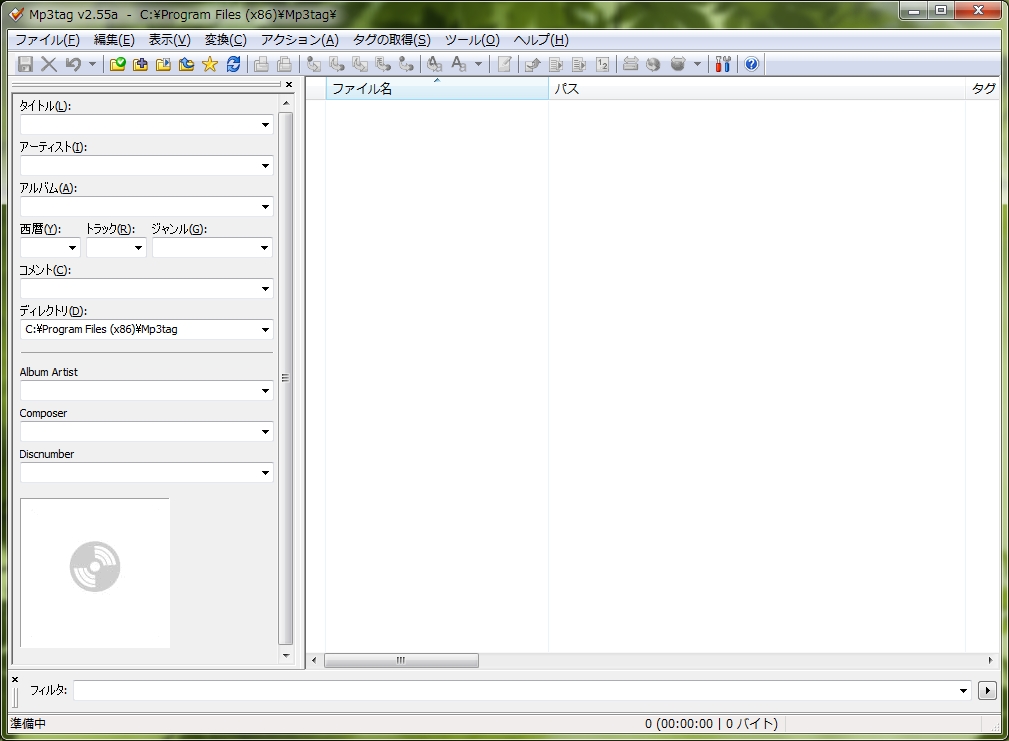Click the freedb disc drive icon

tap(631, 64)
